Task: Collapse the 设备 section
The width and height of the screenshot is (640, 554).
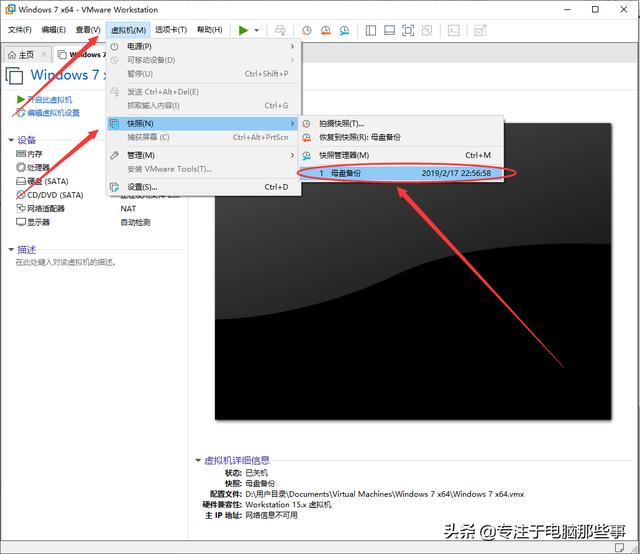Action: pyautogui.click(x=11, y=140)
